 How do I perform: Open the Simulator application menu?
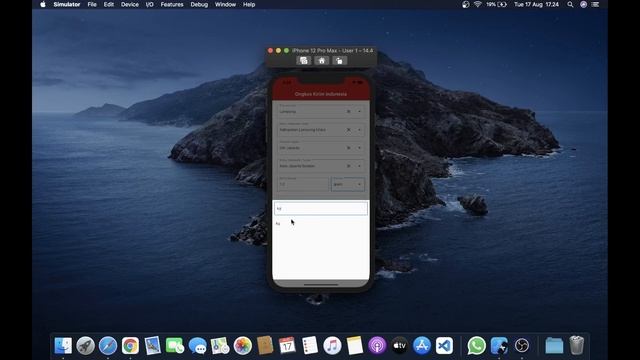[67, 4]
